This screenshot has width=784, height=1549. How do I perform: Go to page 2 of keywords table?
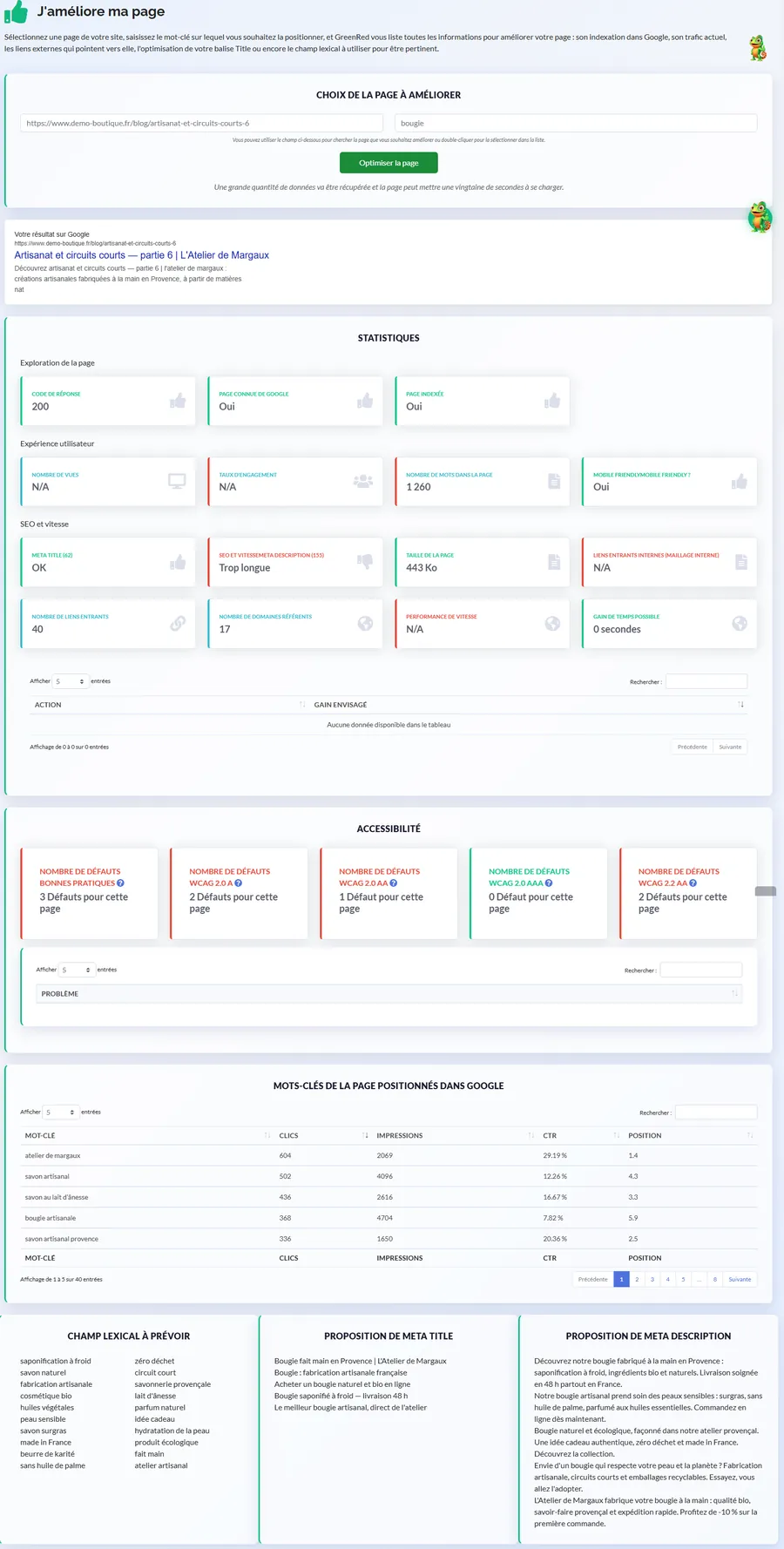(637, 1279)
